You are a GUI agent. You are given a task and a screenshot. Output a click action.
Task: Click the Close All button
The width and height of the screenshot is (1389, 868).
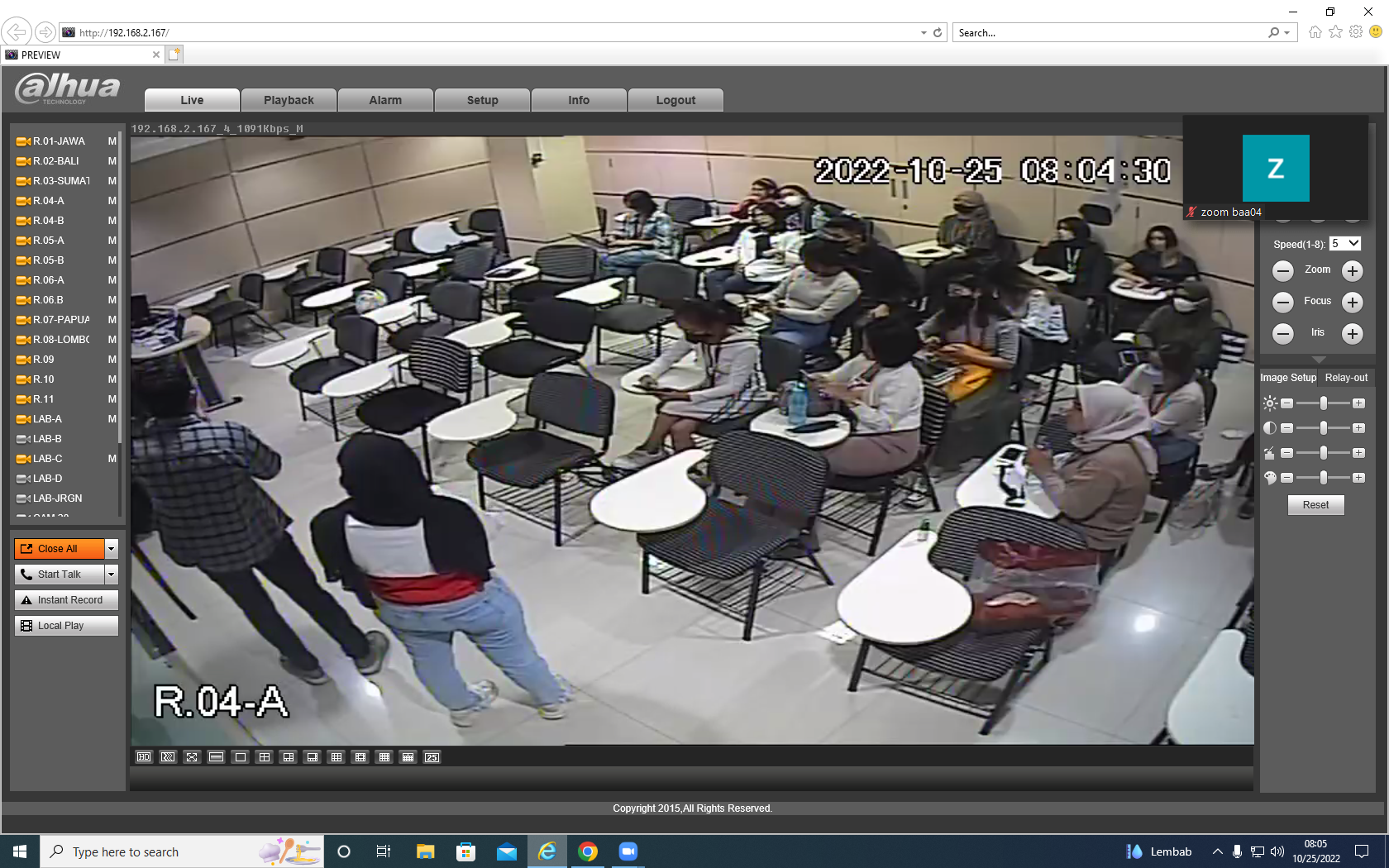pyautogui.click(x=60, y=549)
